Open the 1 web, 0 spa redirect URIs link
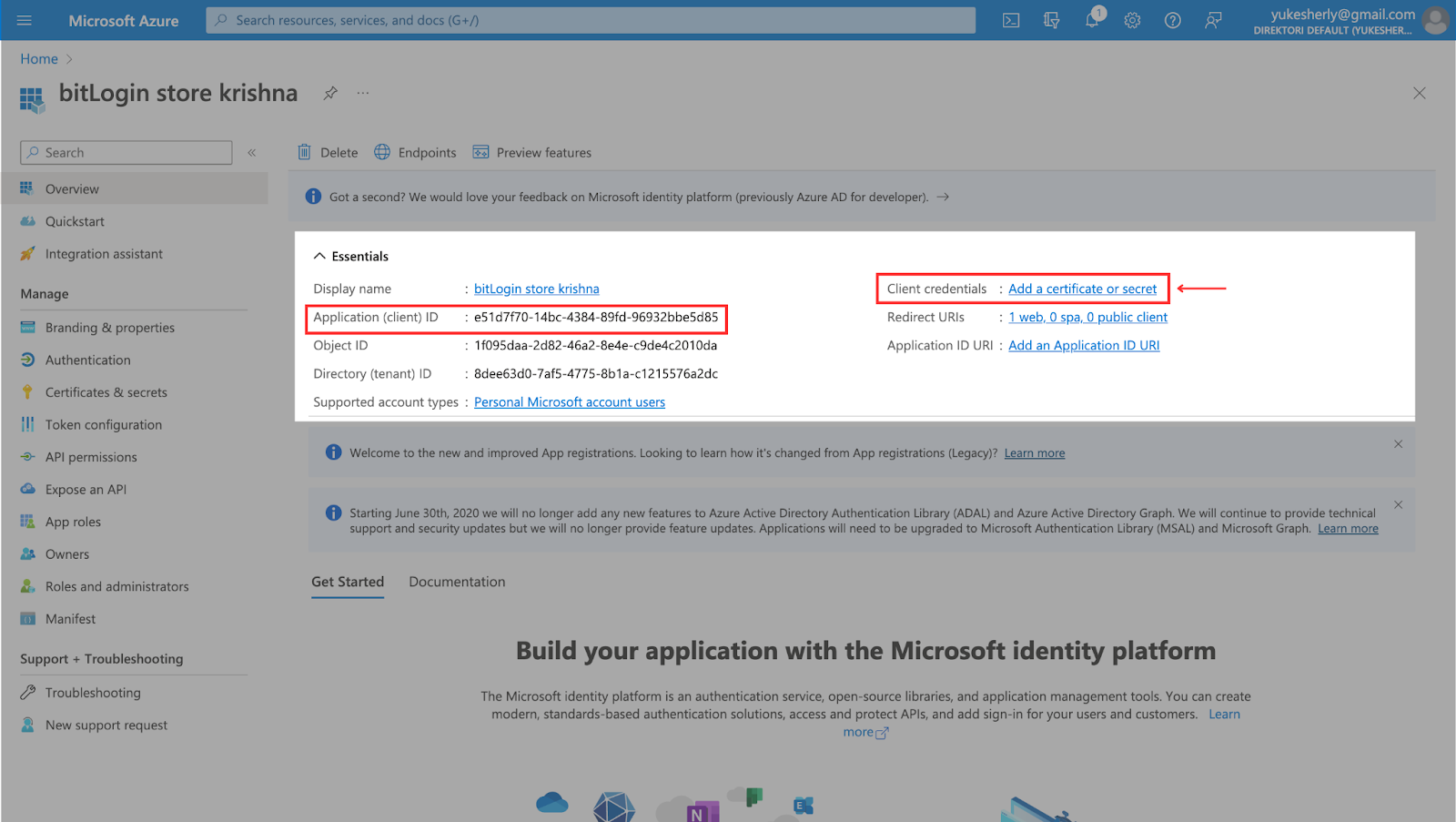Screen dimensions: 1456x822 [1088, 317]
